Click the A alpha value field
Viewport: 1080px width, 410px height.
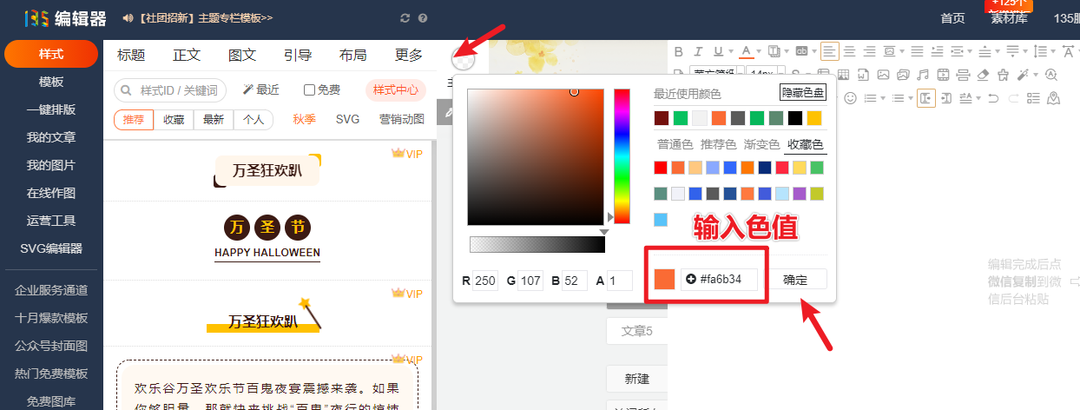tap(620, 280)
